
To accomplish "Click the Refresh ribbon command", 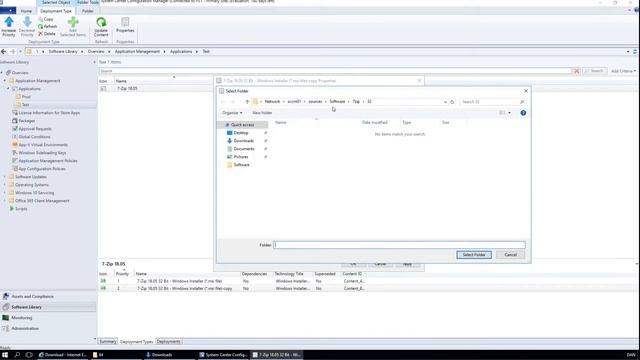I will click(47, 27).
